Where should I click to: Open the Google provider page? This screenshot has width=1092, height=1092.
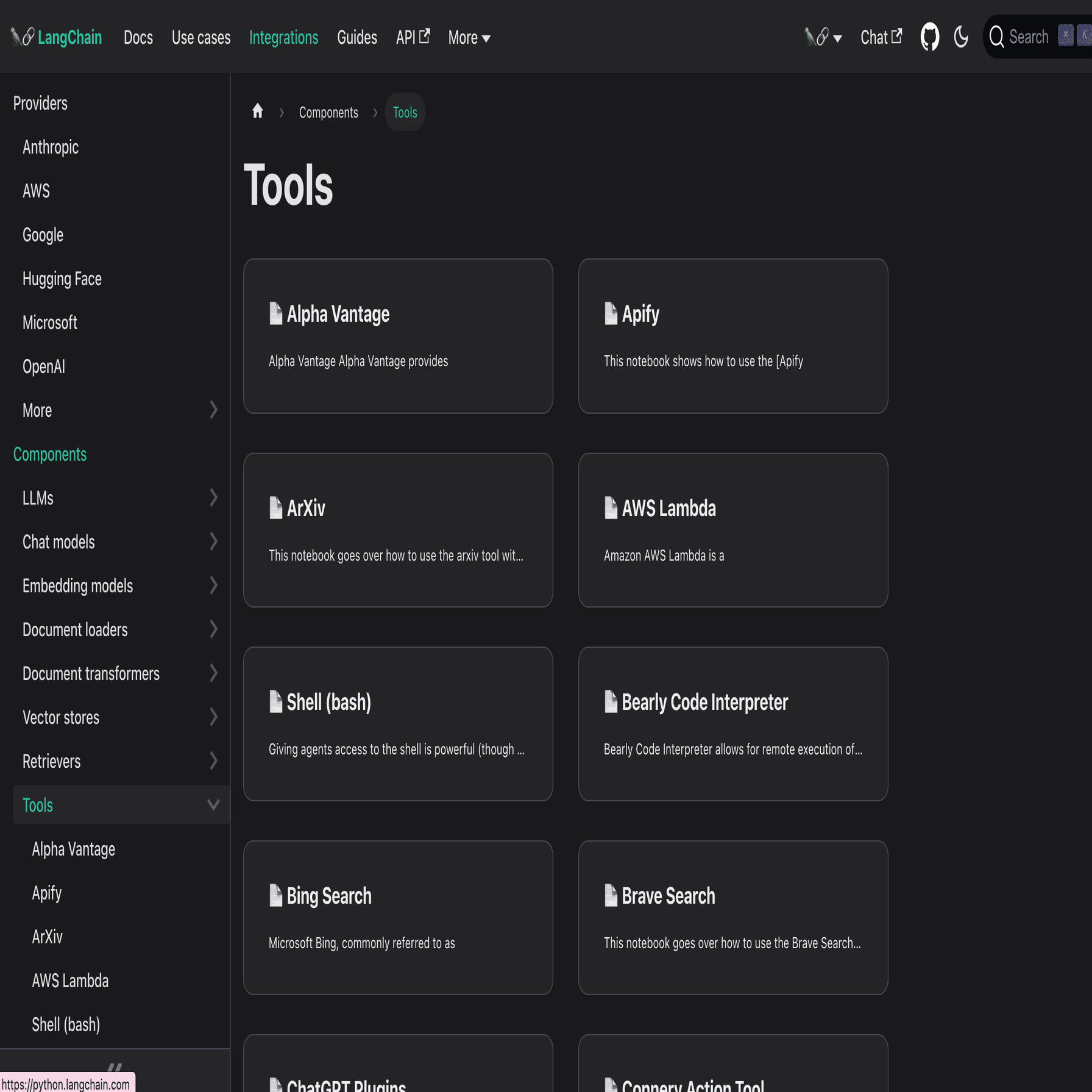pyautogui.click(x=43, y=235)
